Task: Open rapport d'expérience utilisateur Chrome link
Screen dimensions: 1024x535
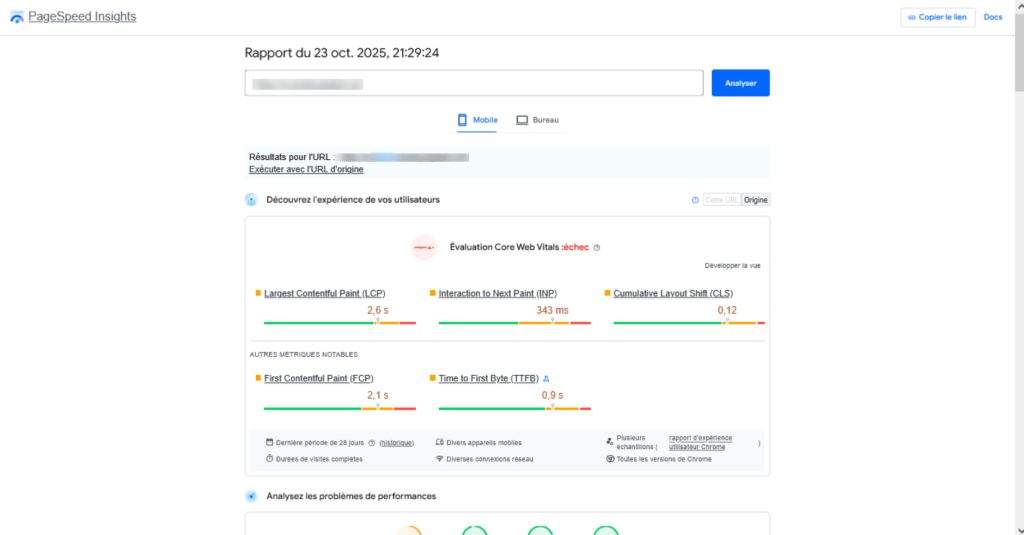Action: pos(700,442)
